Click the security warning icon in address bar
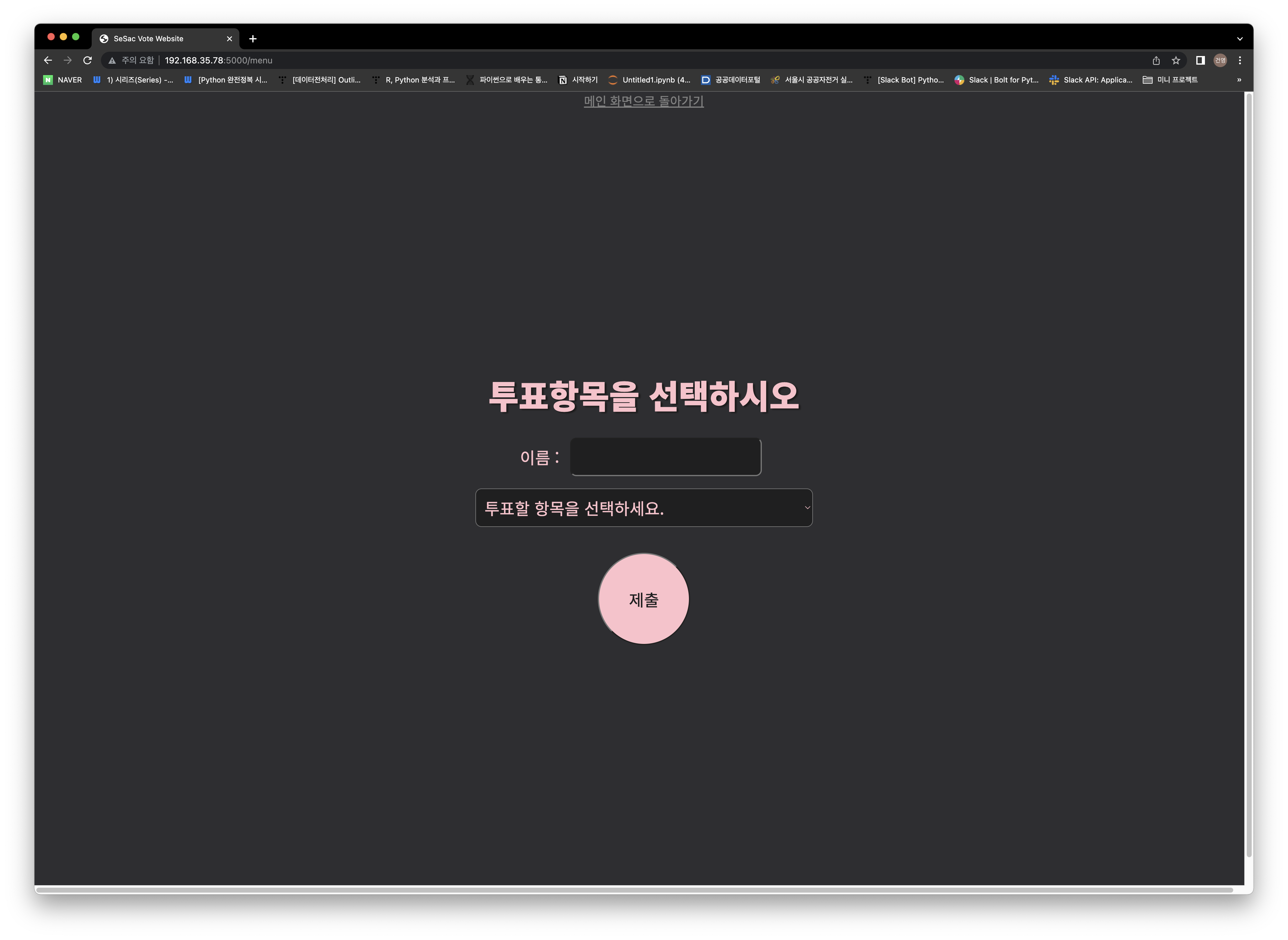 click(x=112, y=60)
